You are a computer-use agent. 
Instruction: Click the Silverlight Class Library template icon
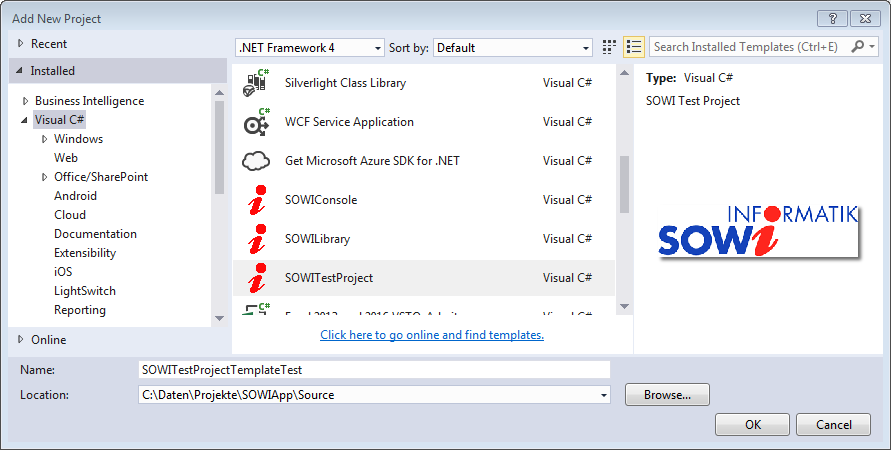click(x=256, y=83)
